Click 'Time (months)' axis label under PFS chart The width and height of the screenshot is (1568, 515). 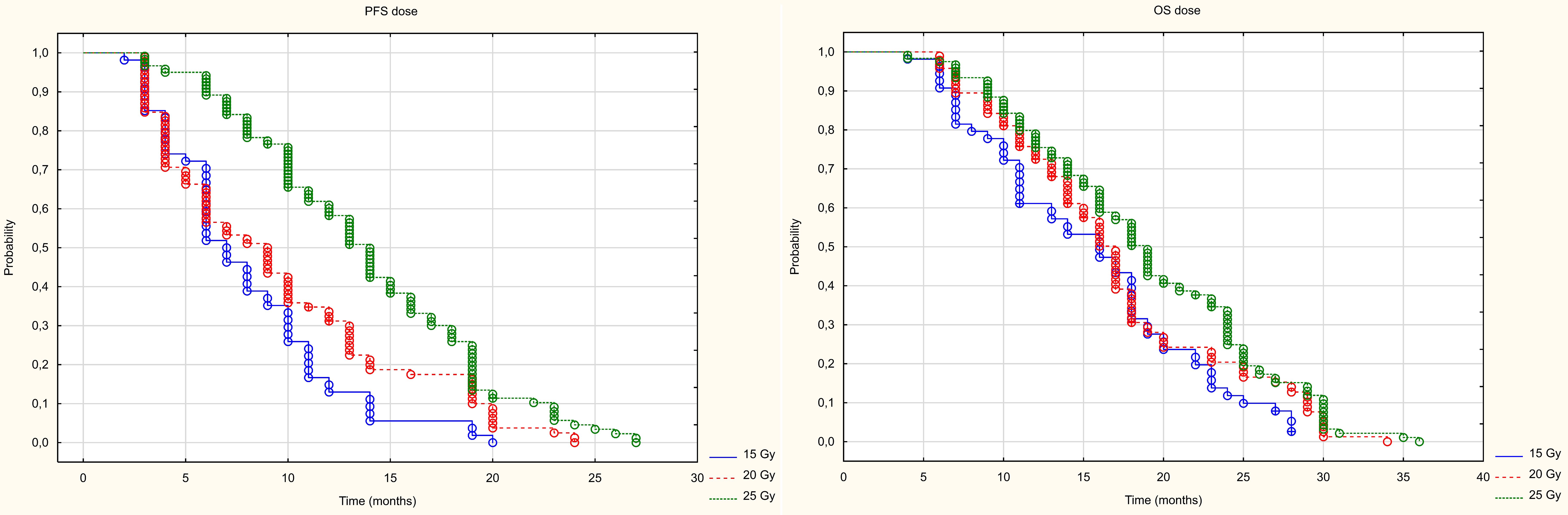[377, 501]
